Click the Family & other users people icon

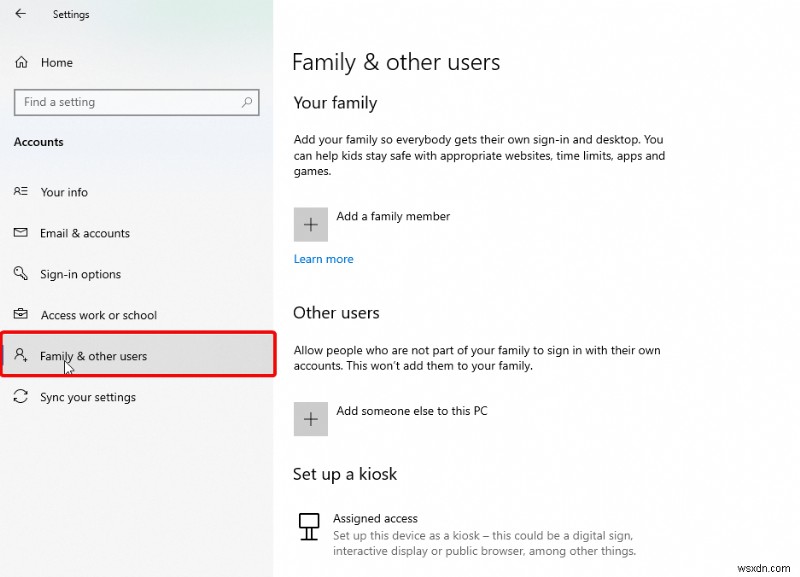pos(22,355)
